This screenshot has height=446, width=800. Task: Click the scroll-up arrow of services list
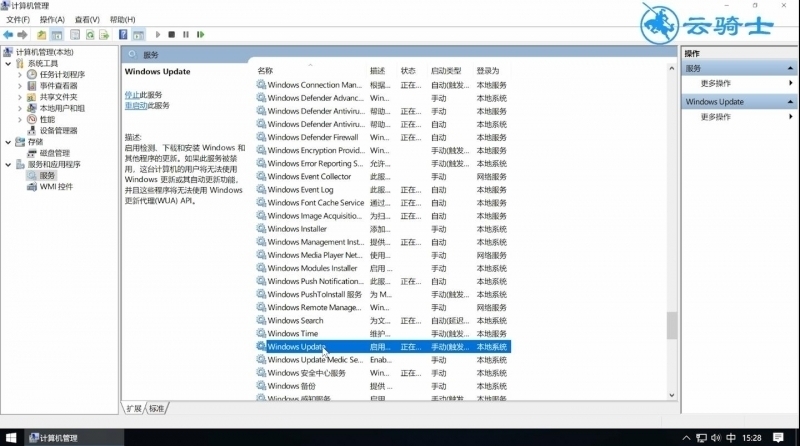tap(672, 69)
